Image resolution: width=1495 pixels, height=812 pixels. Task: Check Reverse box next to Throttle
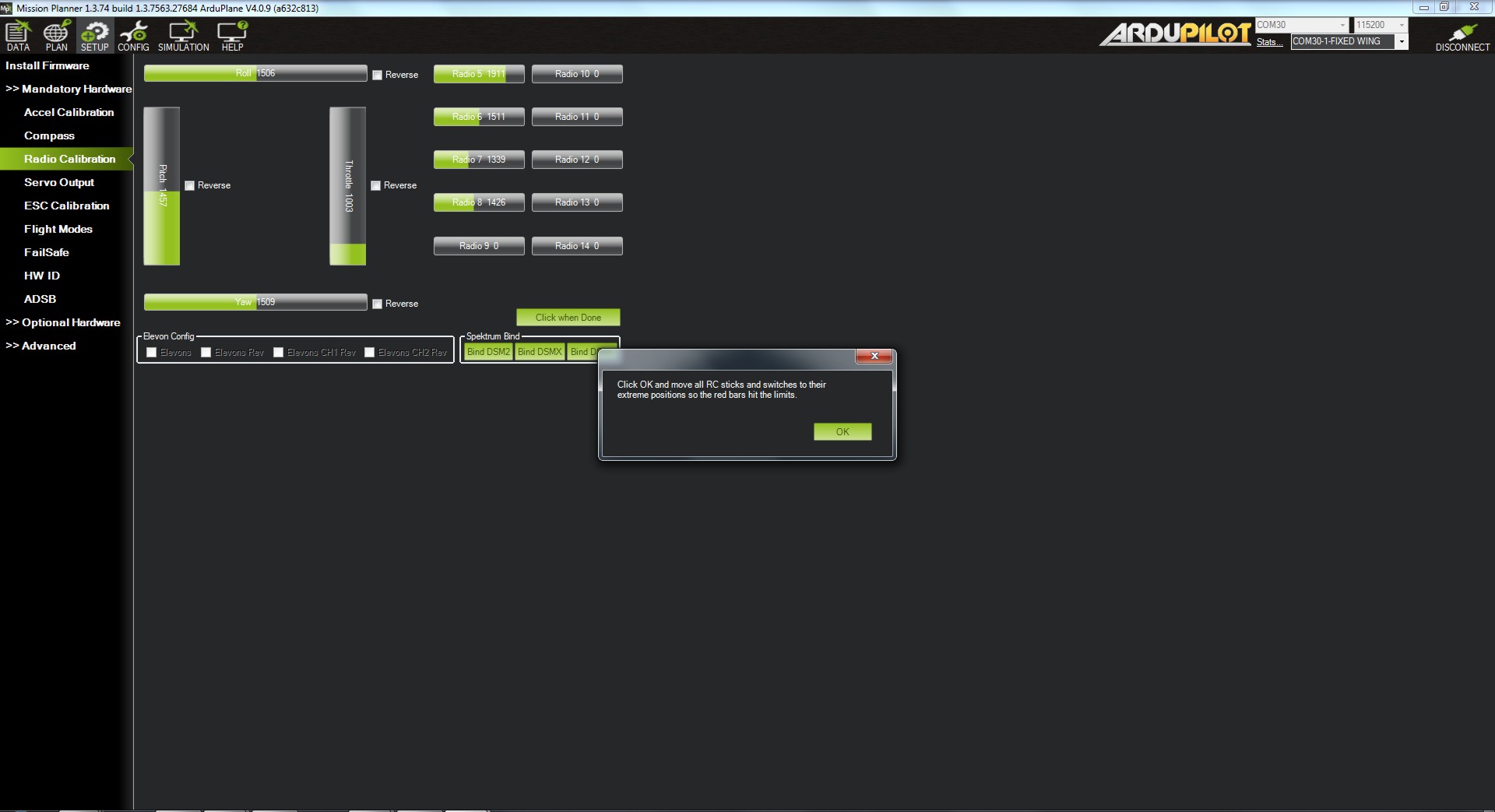[x=376, y=186]
